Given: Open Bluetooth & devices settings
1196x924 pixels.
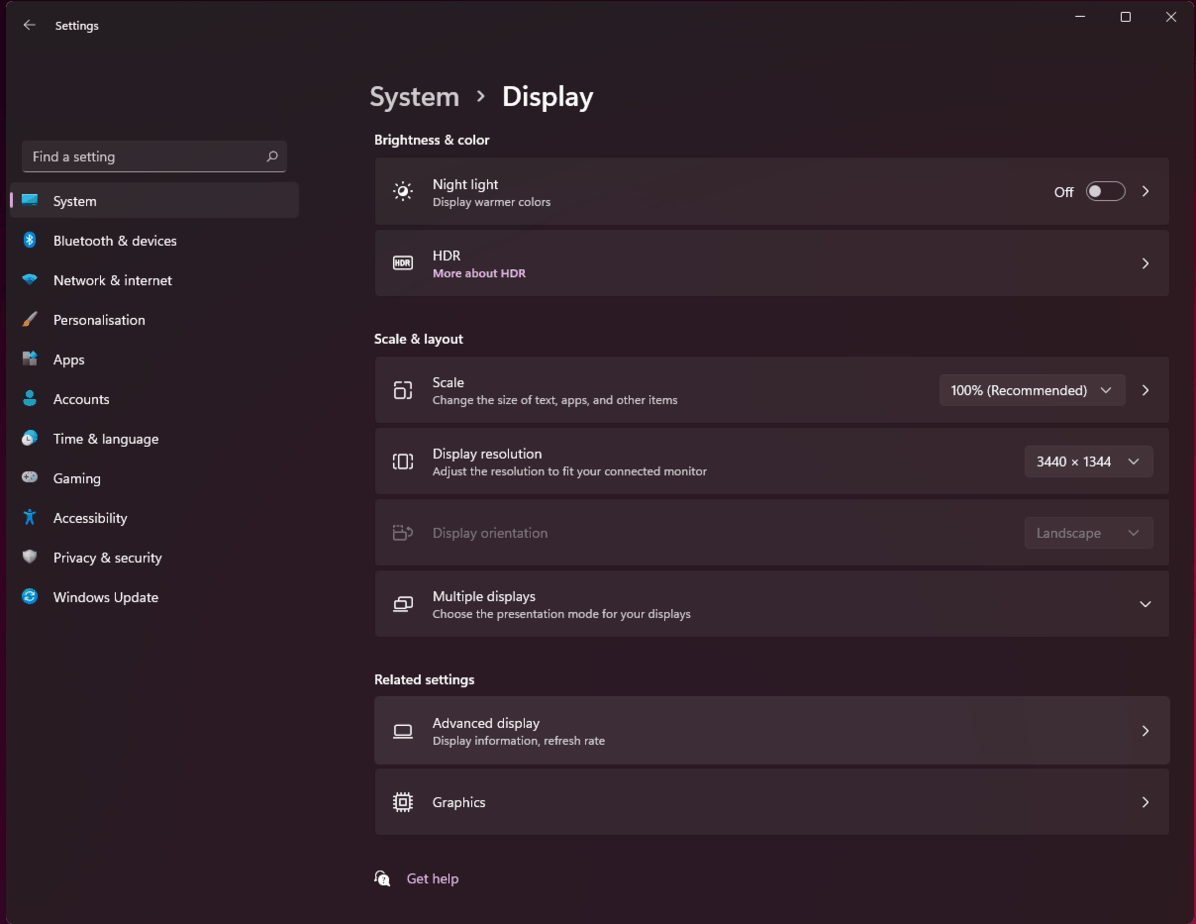Looking at the screenshot, I should 114,240.
